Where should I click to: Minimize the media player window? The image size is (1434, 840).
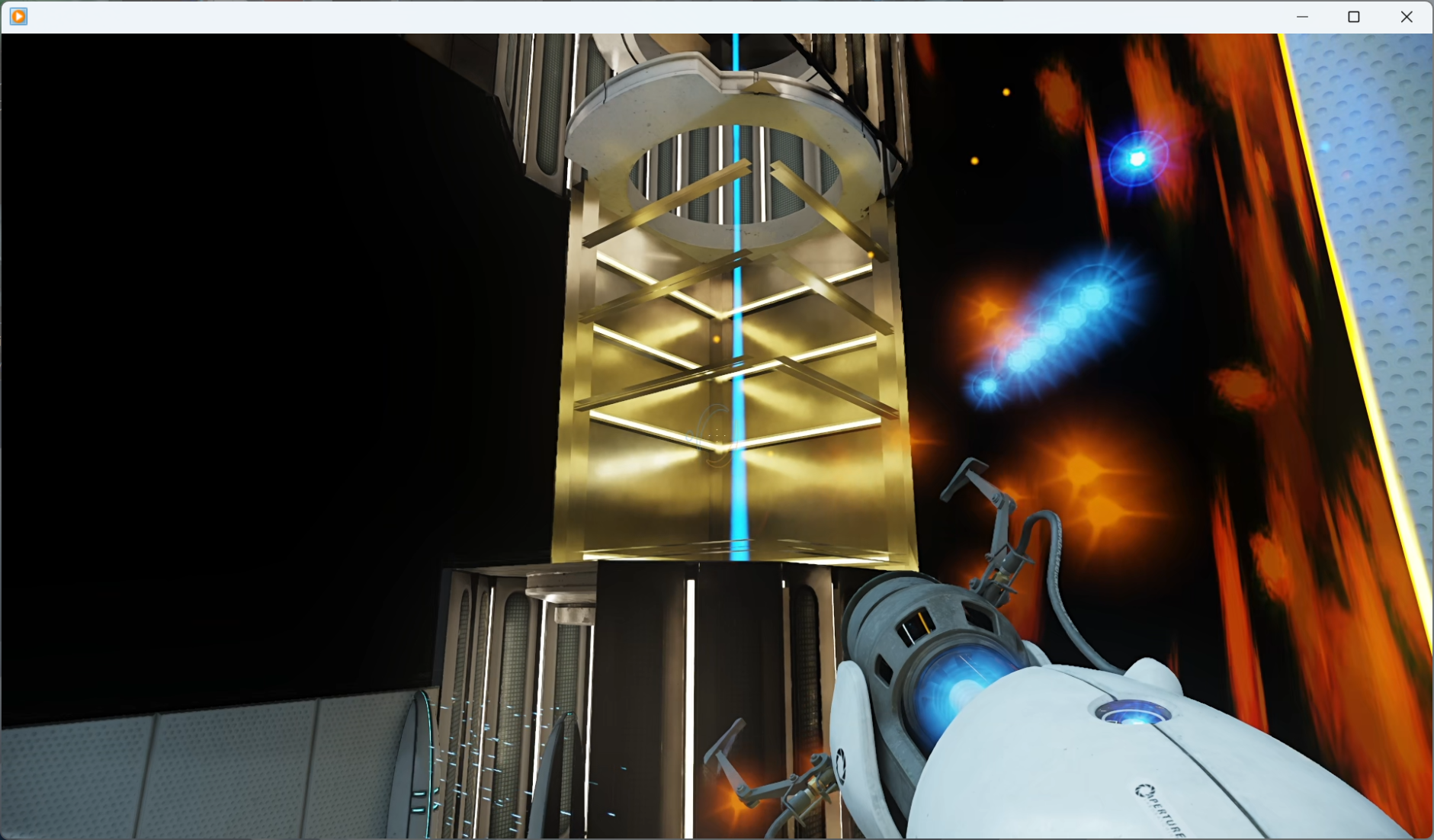(x=1302, y=17)
